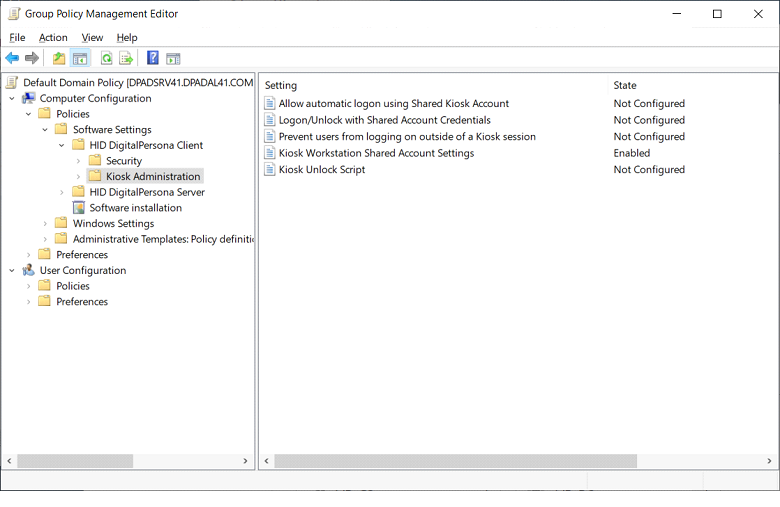Viewport: 780px width, 507px height.
Task: Click the Up one level folder icon
Action: coord(59,58)
